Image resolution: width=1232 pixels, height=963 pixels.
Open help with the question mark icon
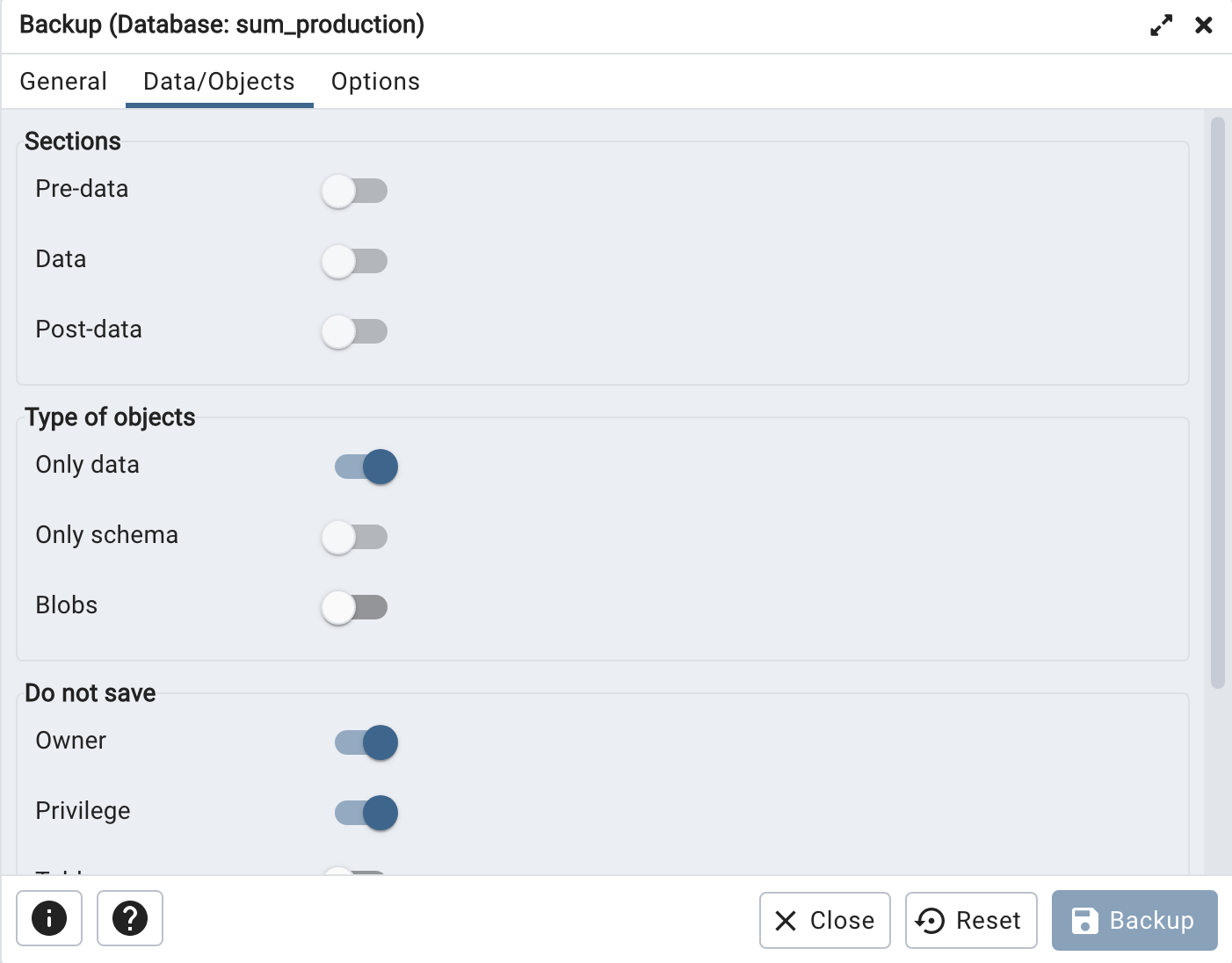tap(130, 918)
